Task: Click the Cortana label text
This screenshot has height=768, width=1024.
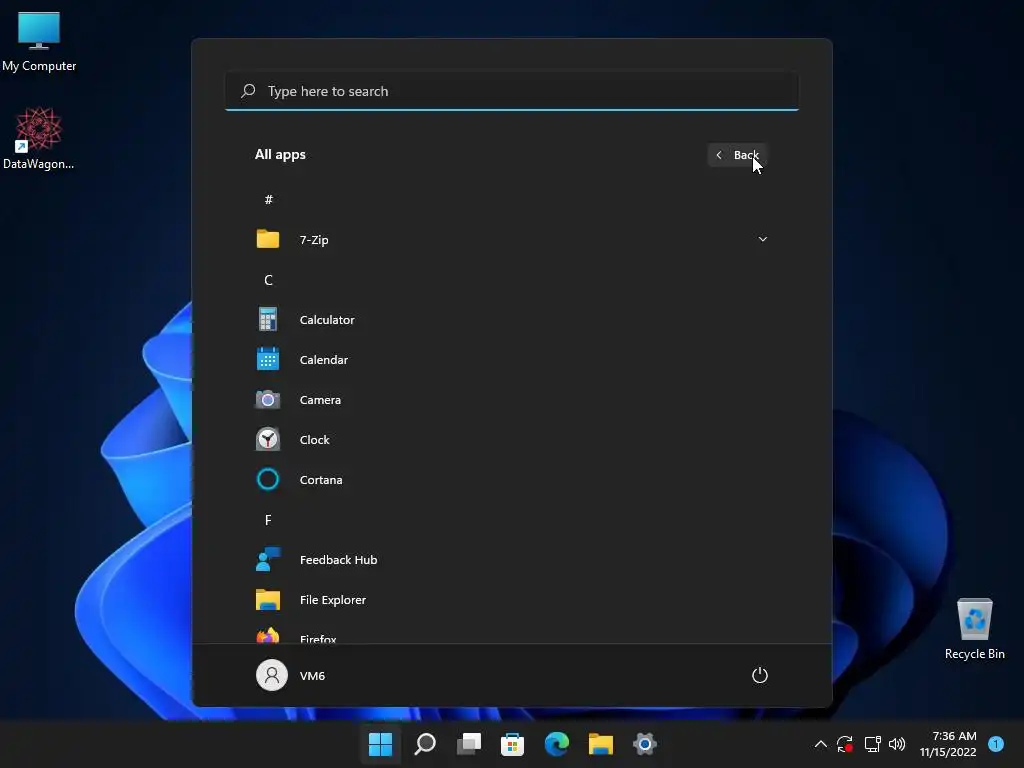Action: click(x=321, y=480)
